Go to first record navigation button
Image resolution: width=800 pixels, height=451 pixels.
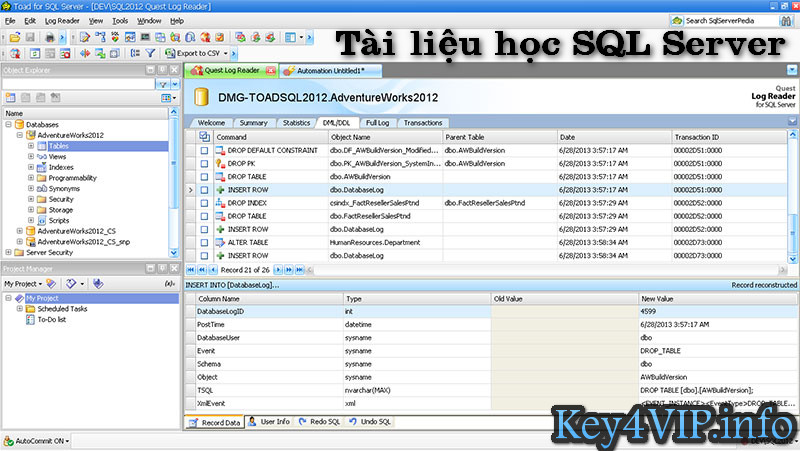pos(191,270)
